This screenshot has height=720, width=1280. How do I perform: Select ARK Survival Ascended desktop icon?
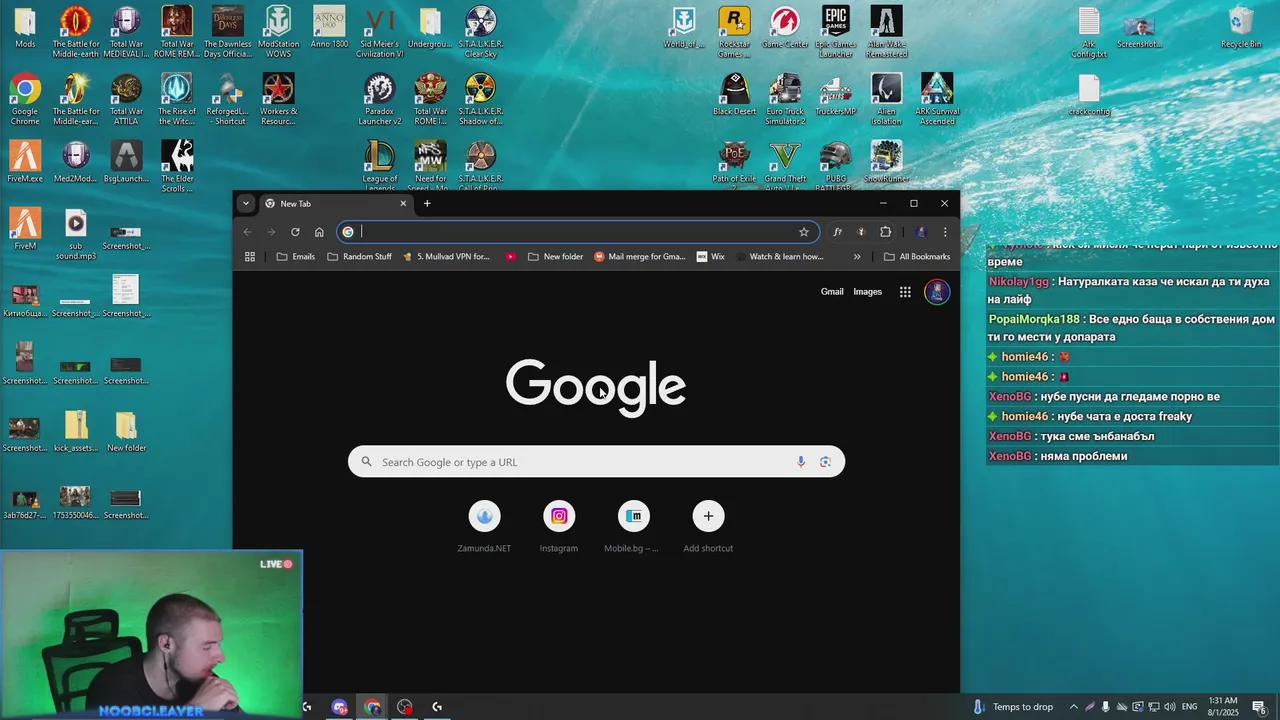click(x=937, y=98)
